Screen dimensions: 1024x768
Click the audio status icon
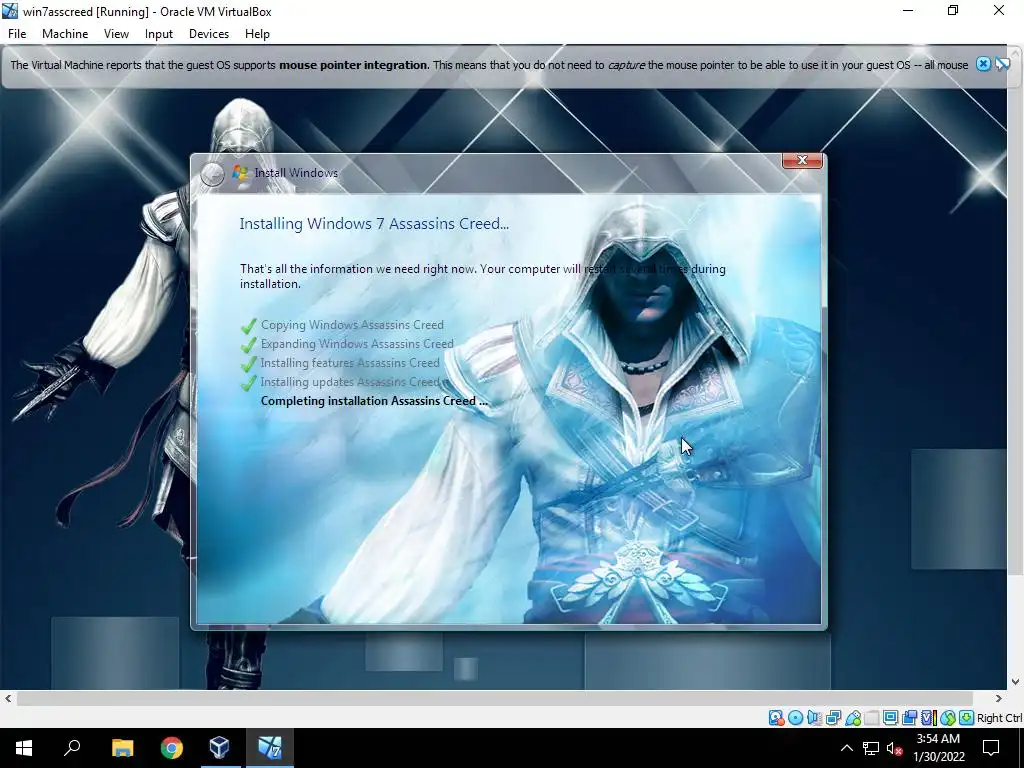coord(814,718)
